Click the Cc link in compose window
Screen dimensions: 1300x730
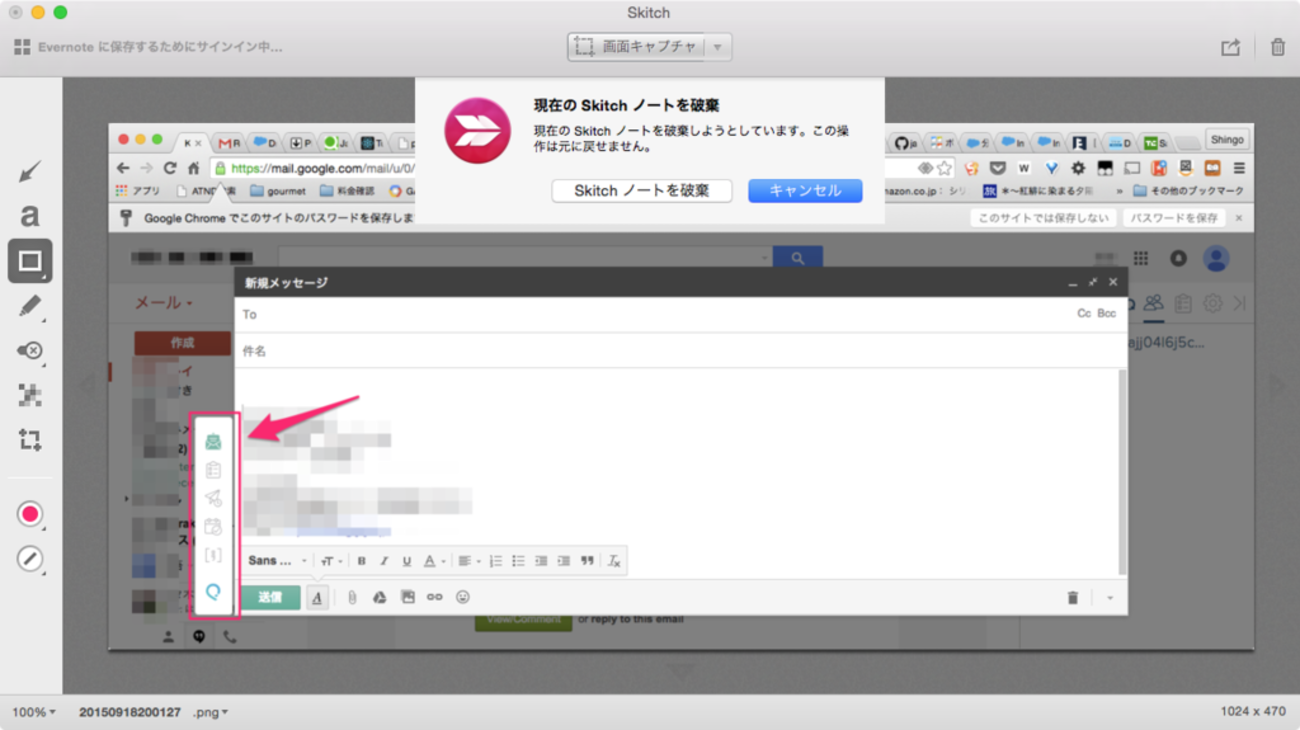tap(1084, 314)
